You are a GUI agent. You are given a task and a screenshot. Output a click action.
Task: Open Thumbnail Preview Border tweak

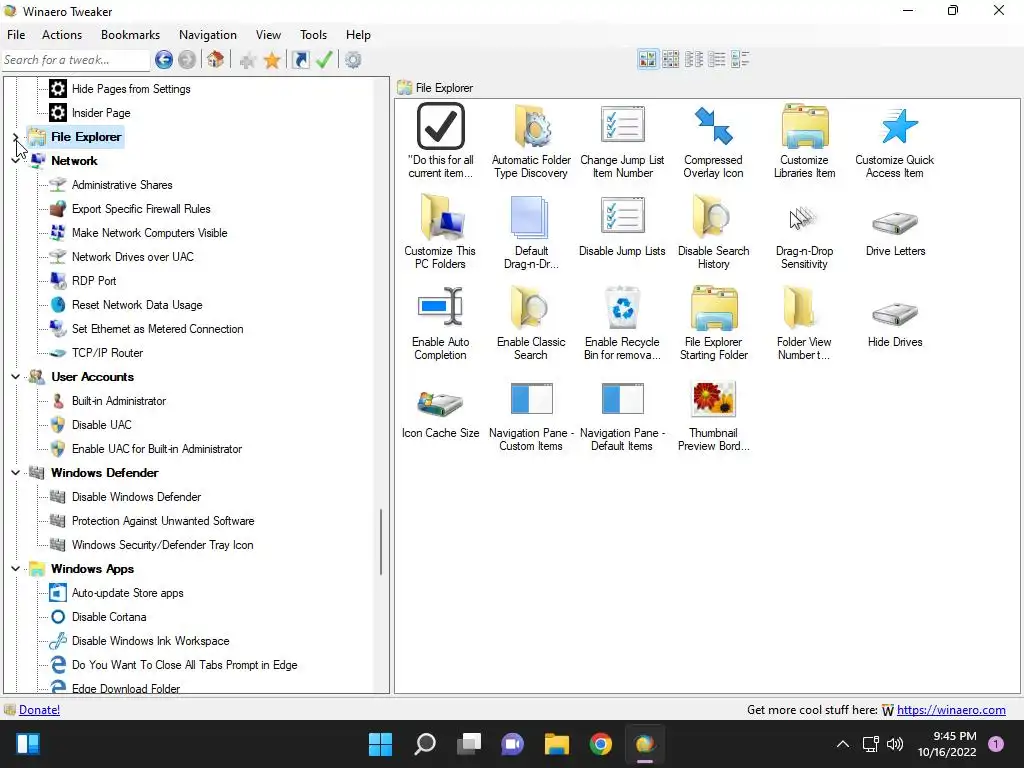click(713, 414)
